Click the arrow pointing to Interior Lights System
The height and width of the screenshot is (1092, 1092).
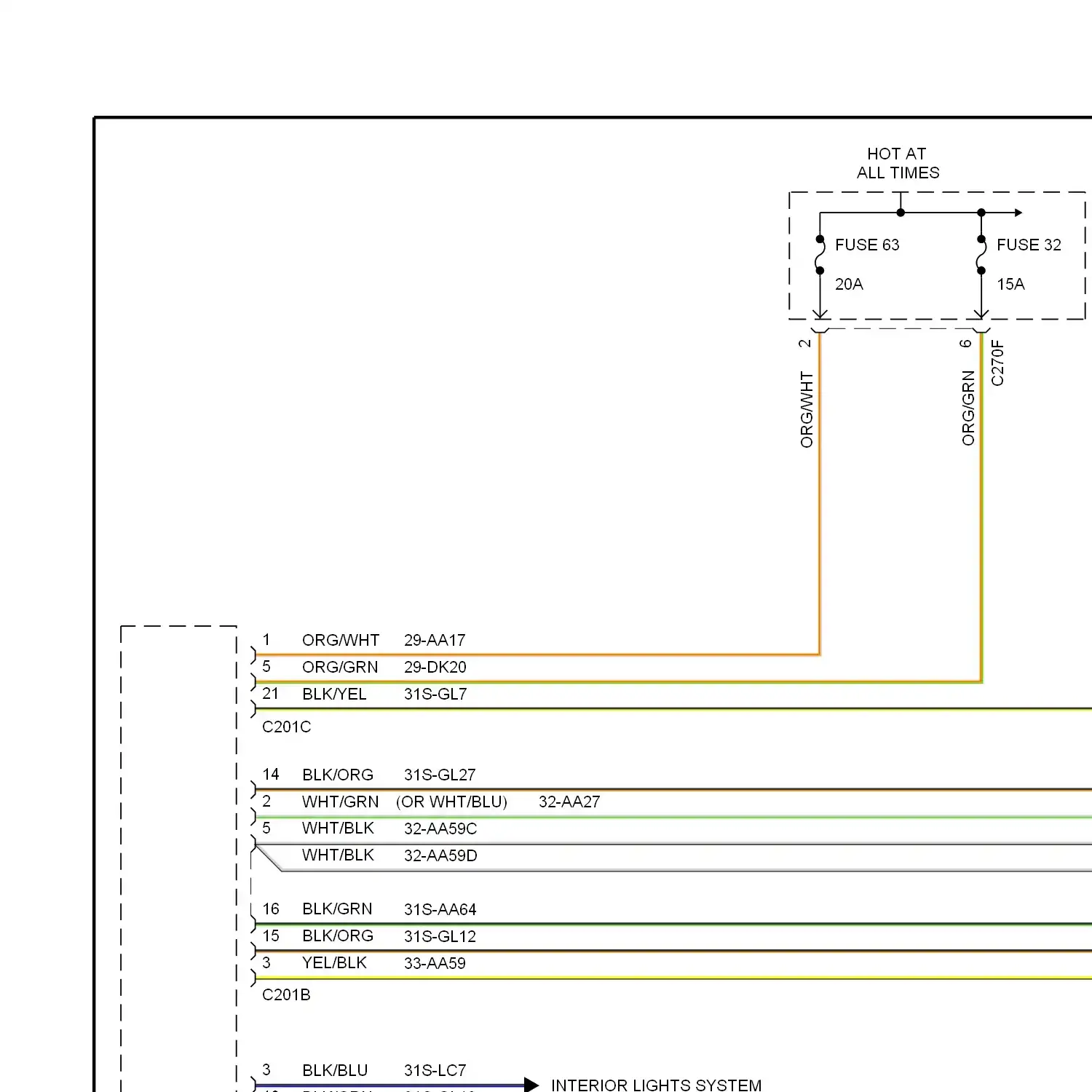(531, 1085)
